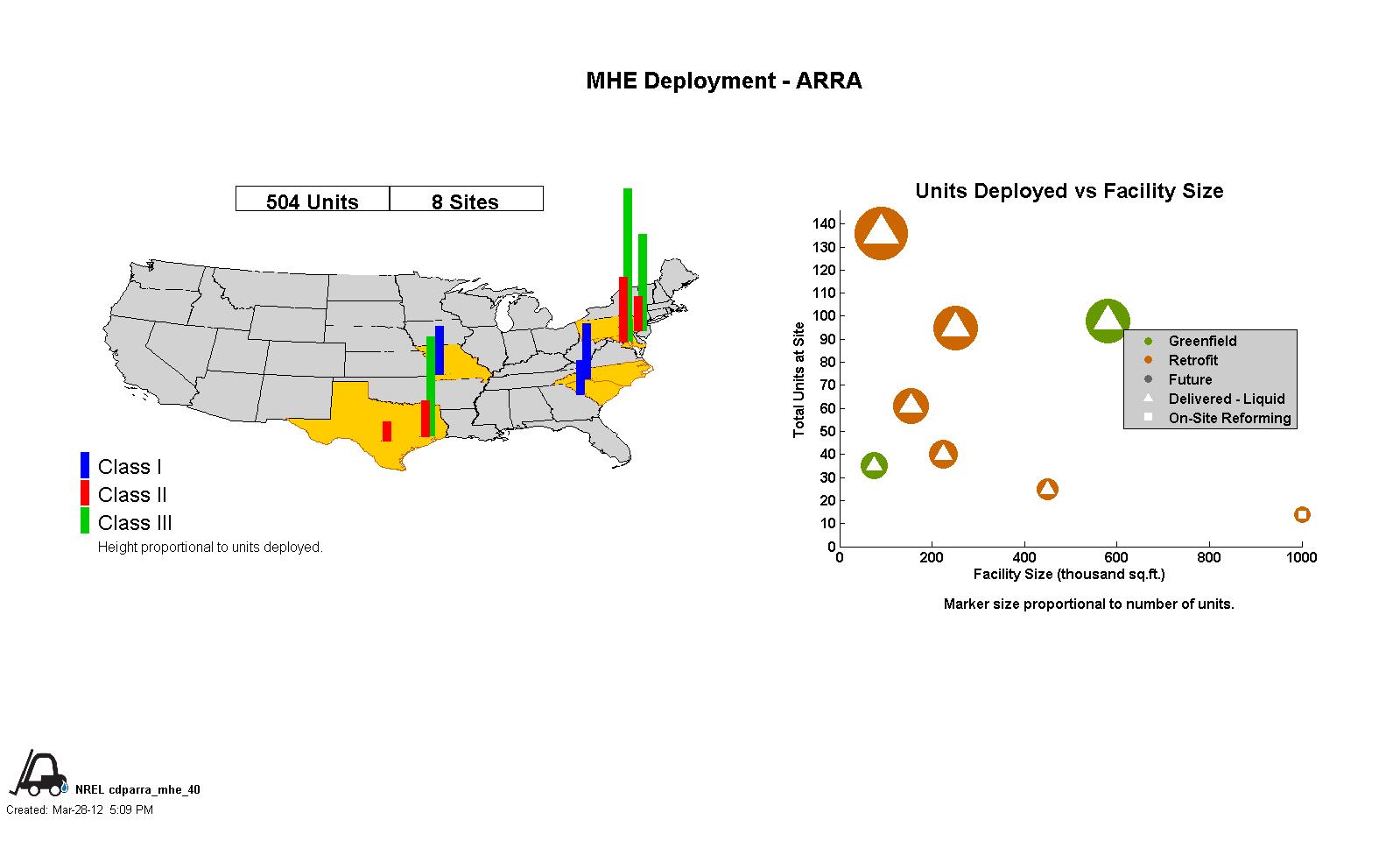Click the NREL forklift logo icon

click(39, 774)
